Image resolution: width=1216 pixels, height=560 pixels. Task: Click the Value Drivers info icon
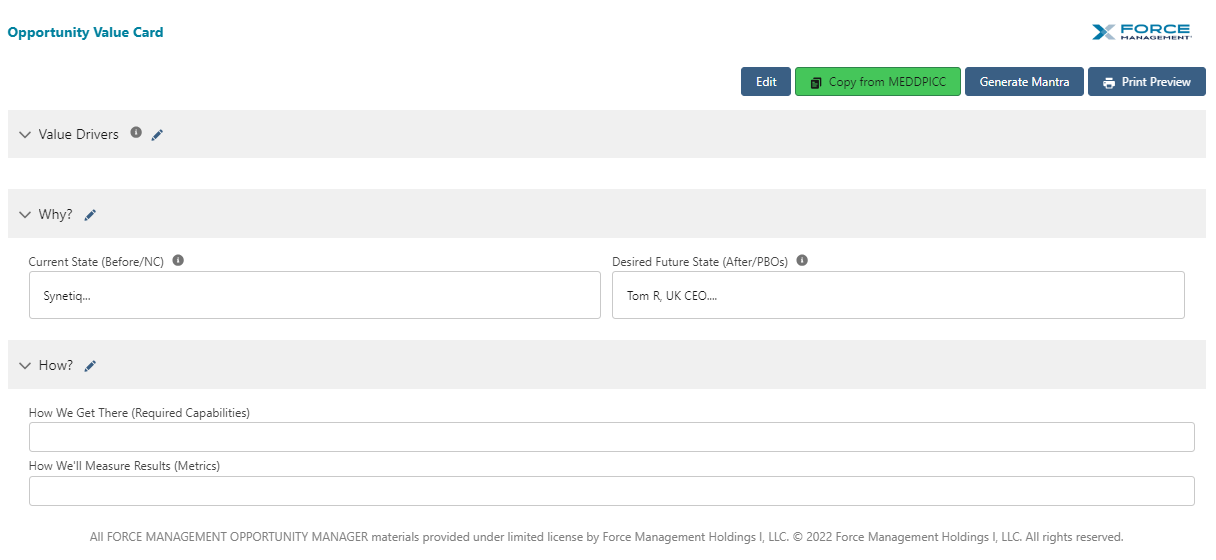(136, 133)
